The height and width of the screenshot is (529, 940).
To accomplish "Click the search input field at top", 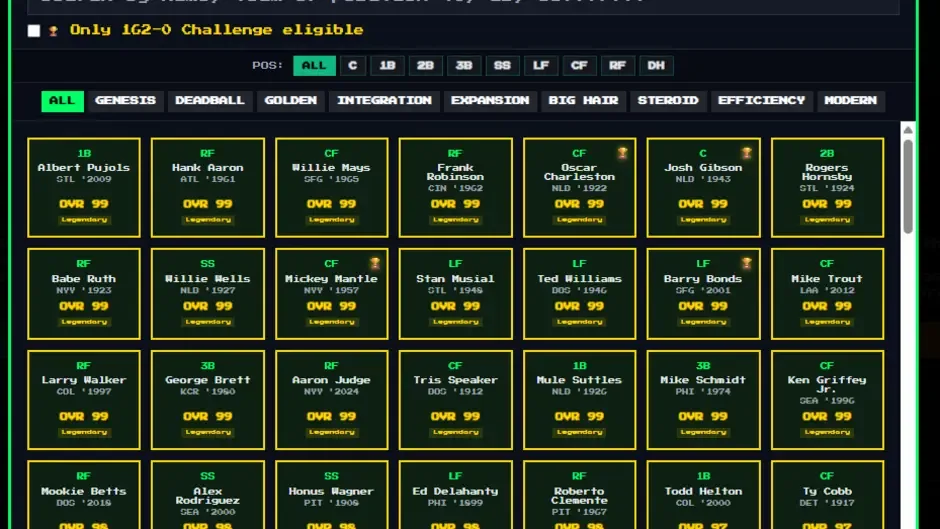I will [x=463, y=5].
